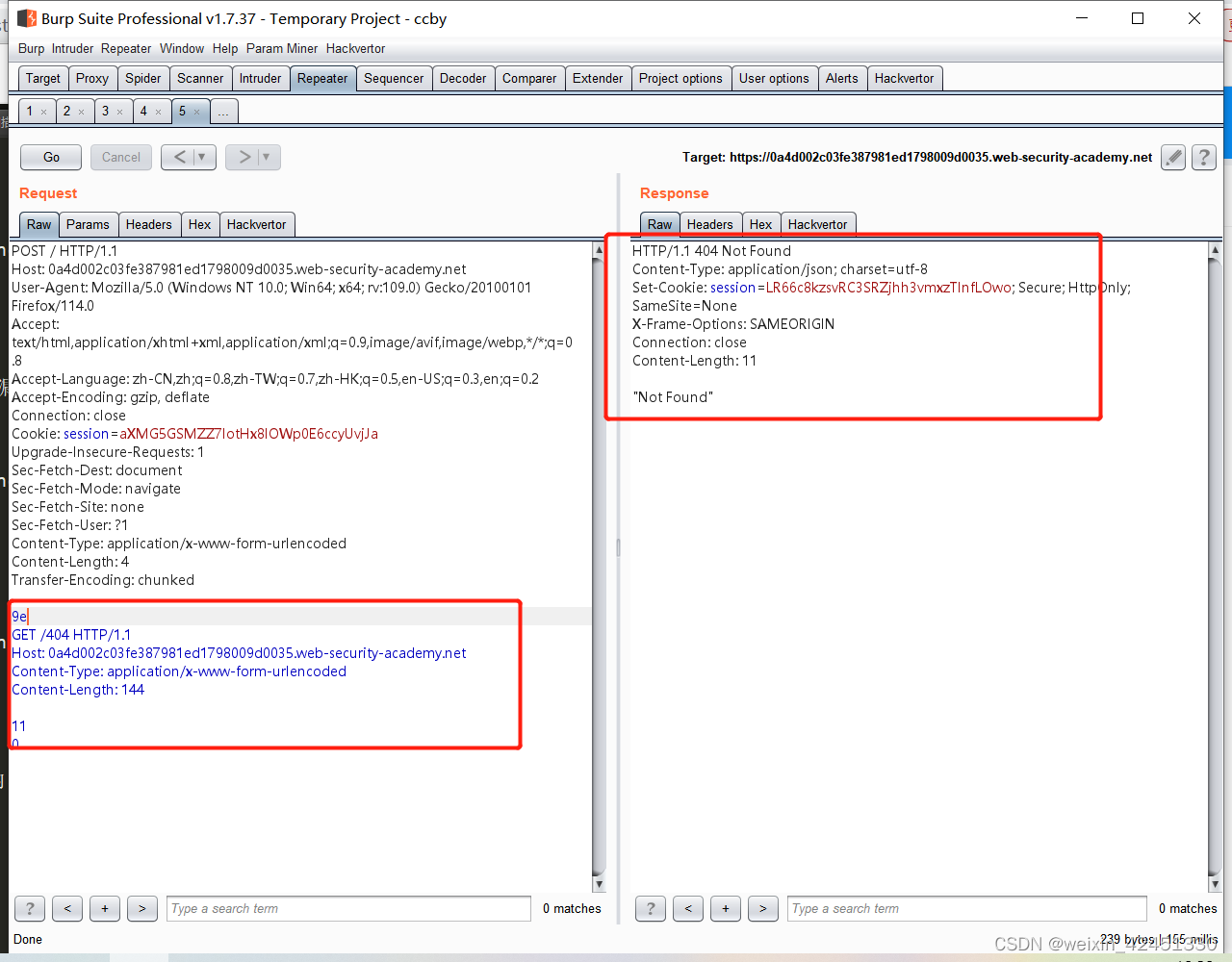This screenshot has width=1232, height=962.
Task: Switch to the Target tool tab
Action: (x=43, y=78)
